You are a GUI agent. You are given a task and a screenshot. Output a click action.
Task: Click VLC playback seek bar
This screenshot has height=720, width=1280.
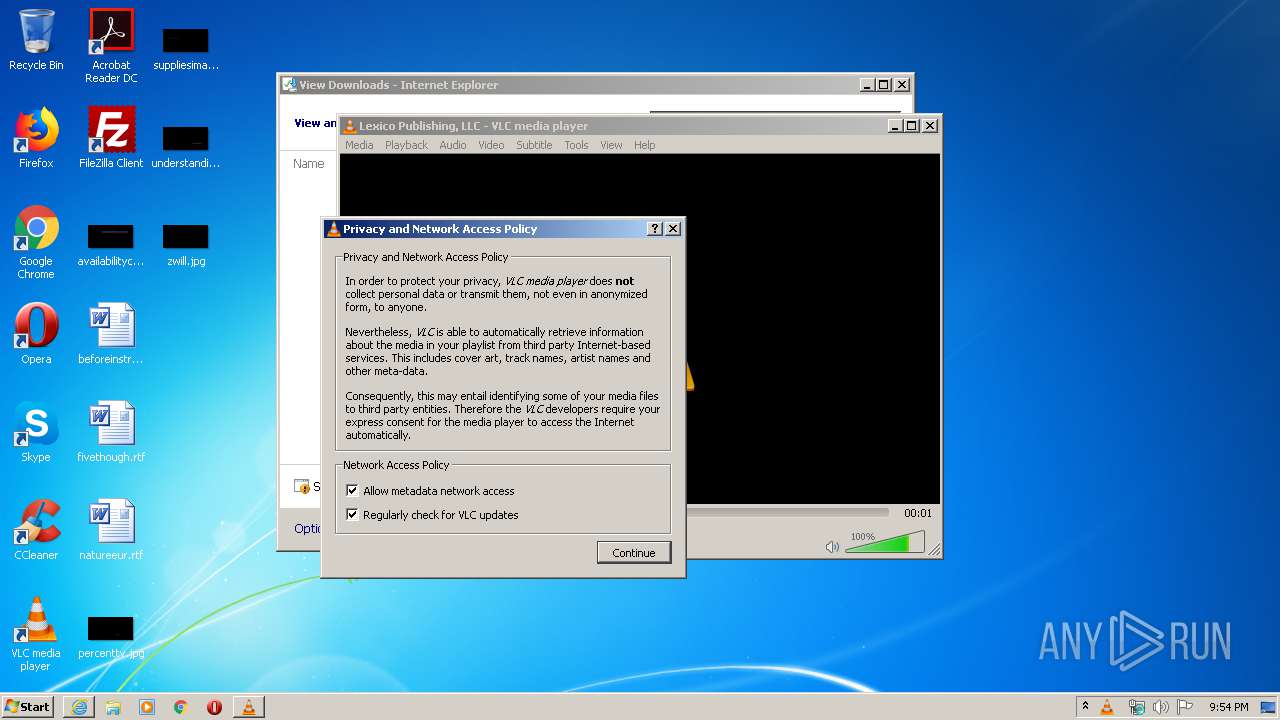pyautogui.click(x=787, y=513)
